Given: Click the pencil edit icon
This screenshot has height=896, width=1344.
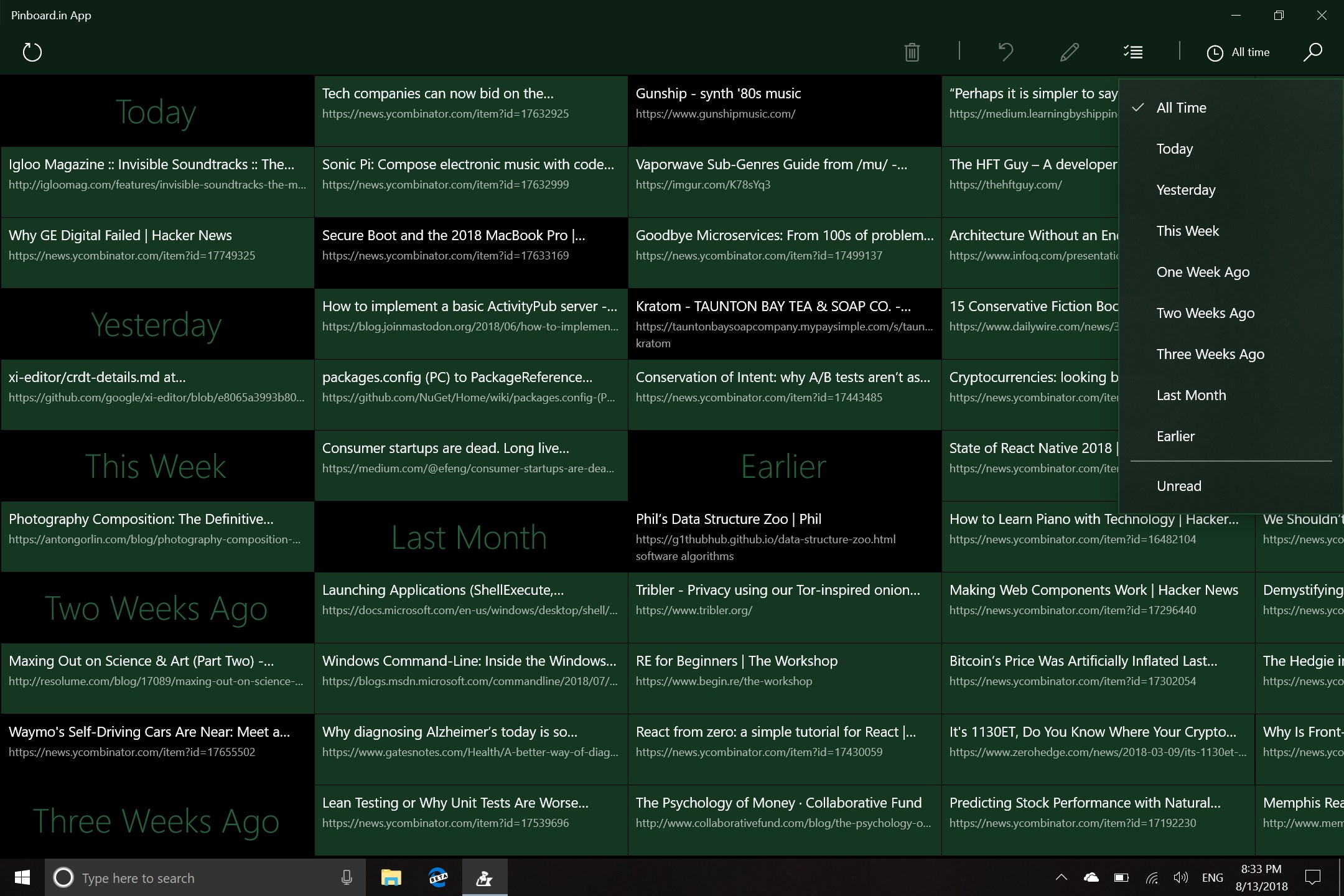Looking at the screenshot, I should 1069,52.
